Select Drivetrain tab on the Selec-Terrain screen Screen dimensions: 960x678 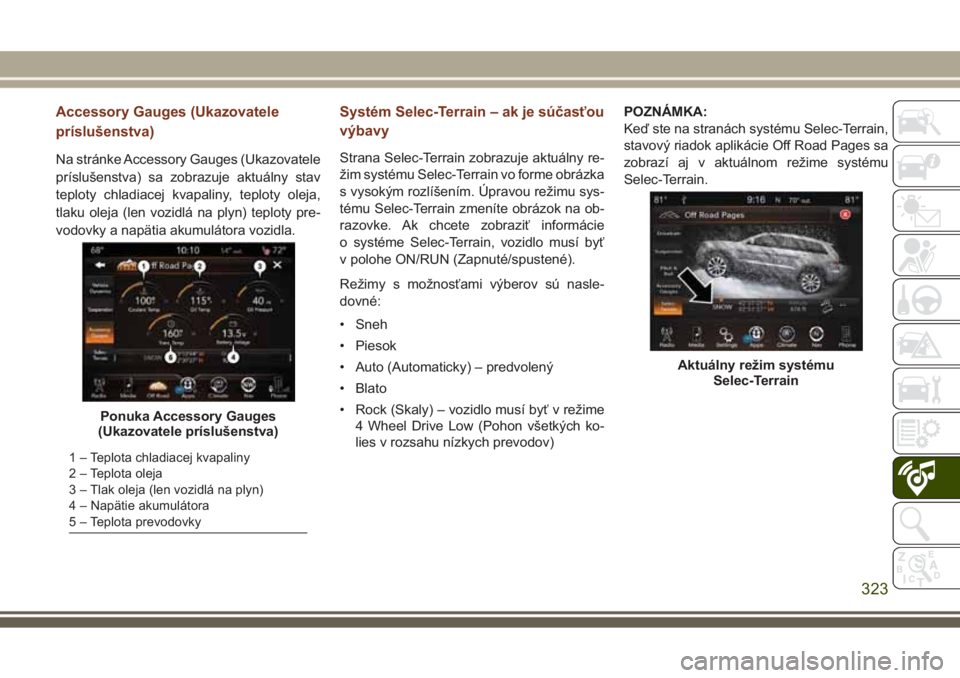(668, 233)
